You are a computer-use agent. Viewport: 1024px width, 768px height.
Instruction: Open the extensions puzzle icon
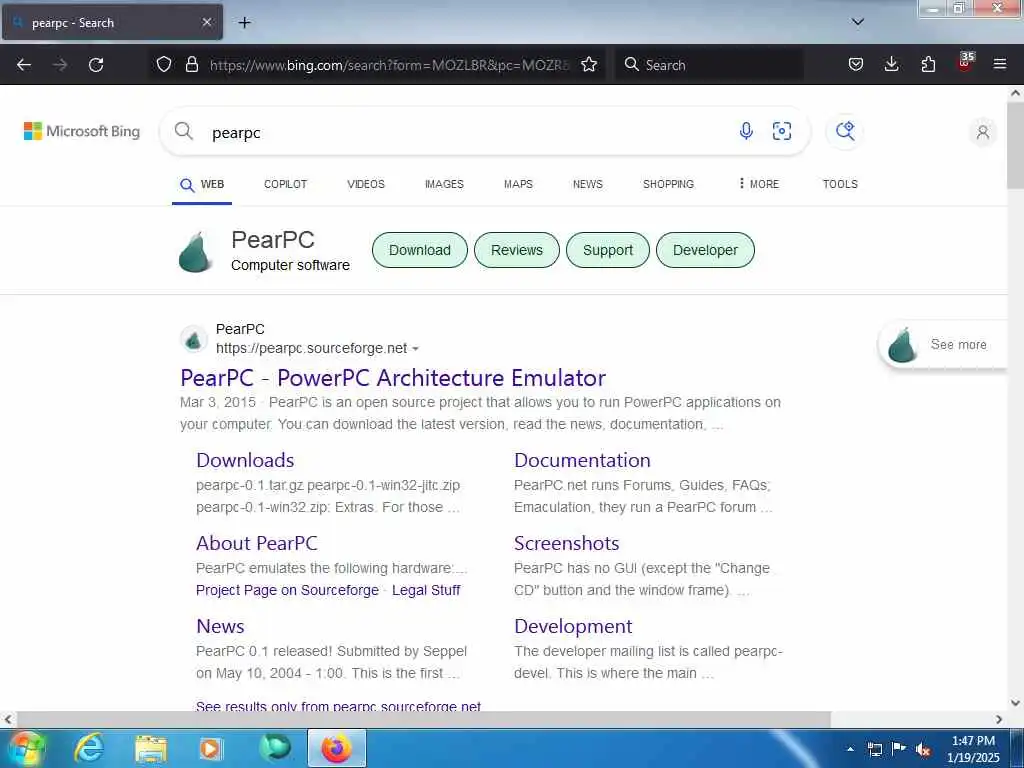(928, 64)
